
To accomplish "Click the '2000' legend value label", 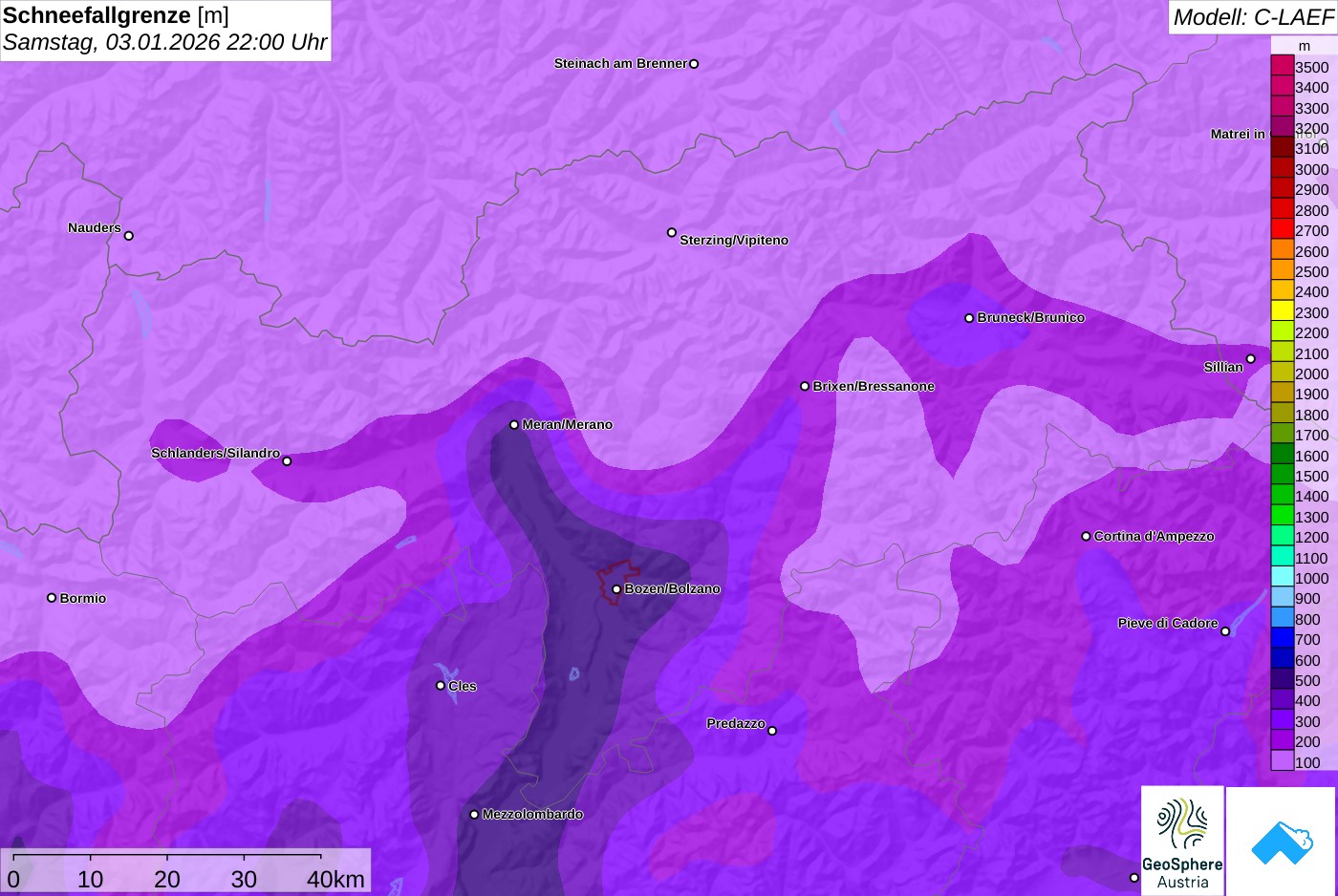I will [x=1311, y=373].
